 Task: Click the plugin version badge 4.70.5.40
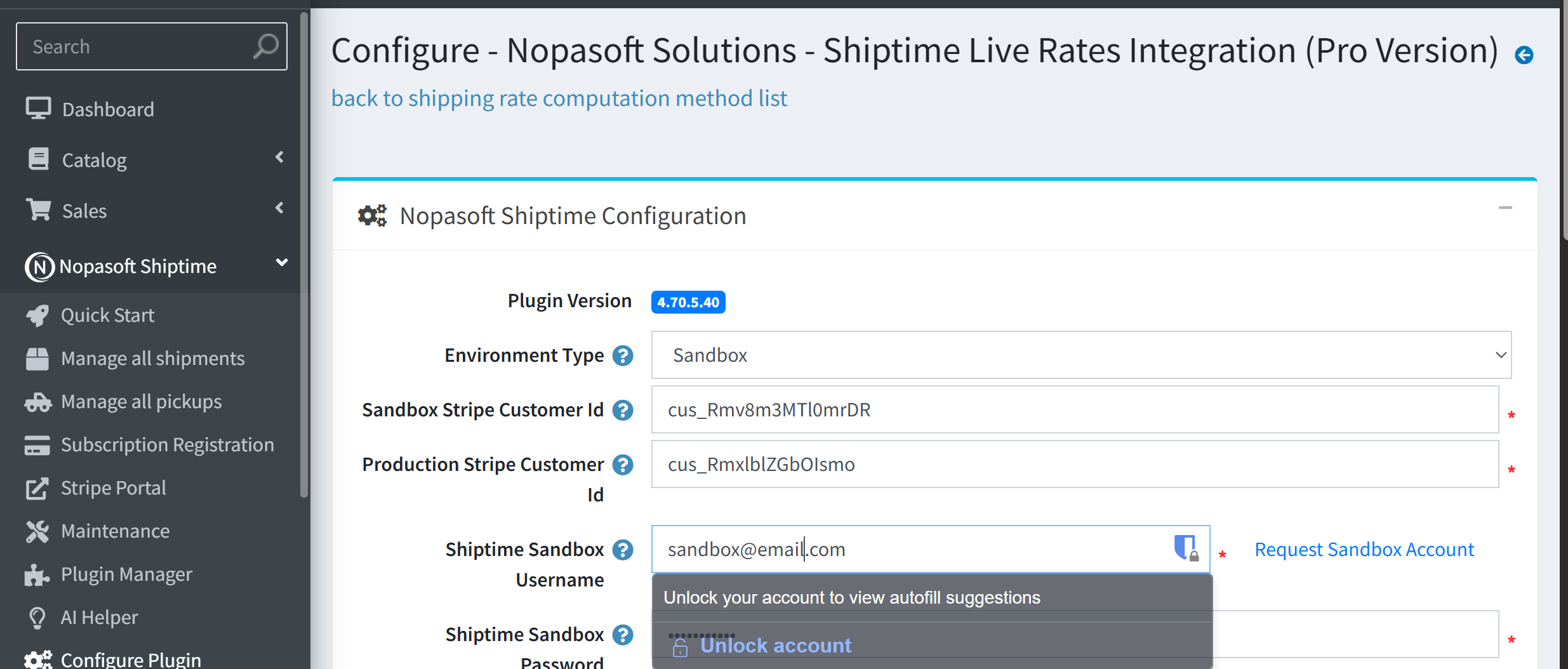click(688, 302)
